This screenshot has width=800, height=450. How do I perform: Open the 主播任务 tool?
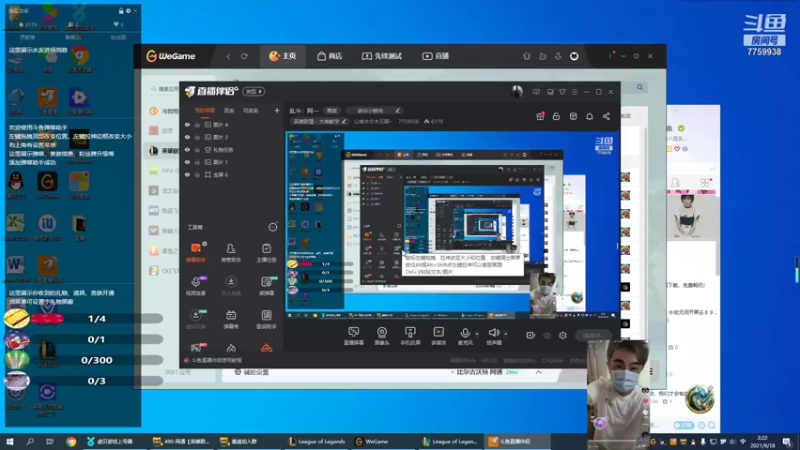(266, 253)
